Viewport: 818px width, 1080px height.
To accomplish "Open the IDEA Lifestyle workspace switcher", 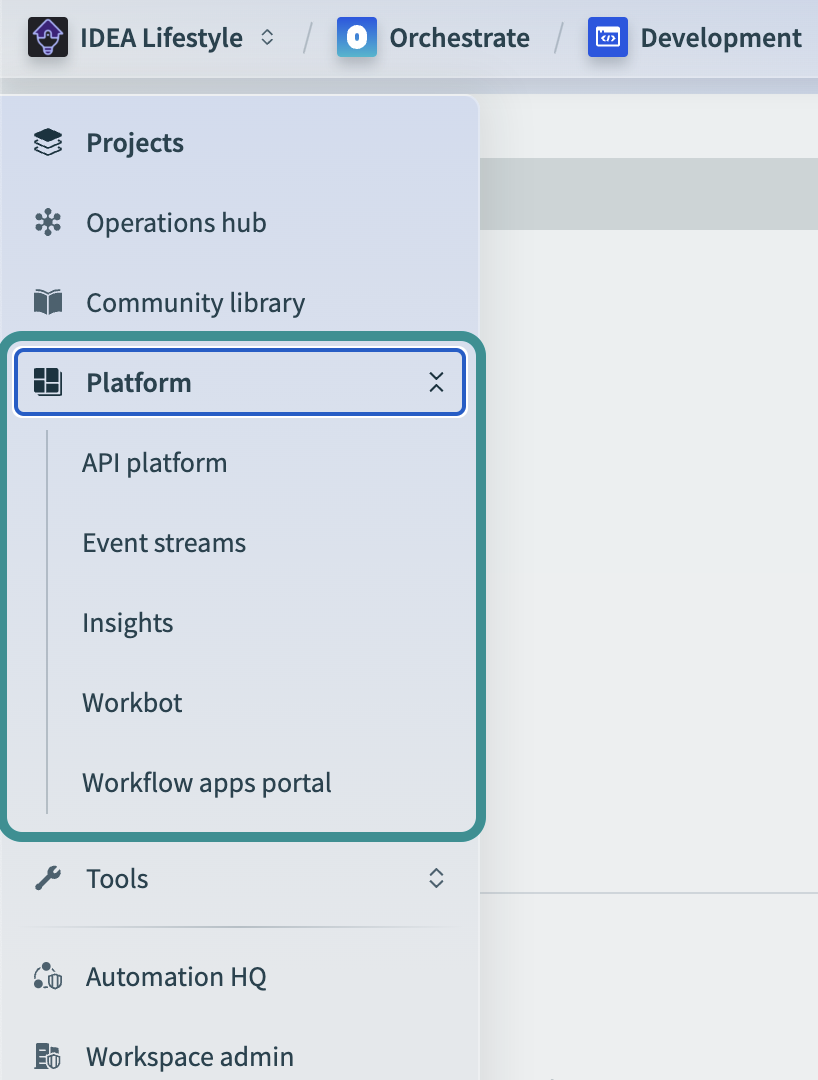I will coord(267,37).
